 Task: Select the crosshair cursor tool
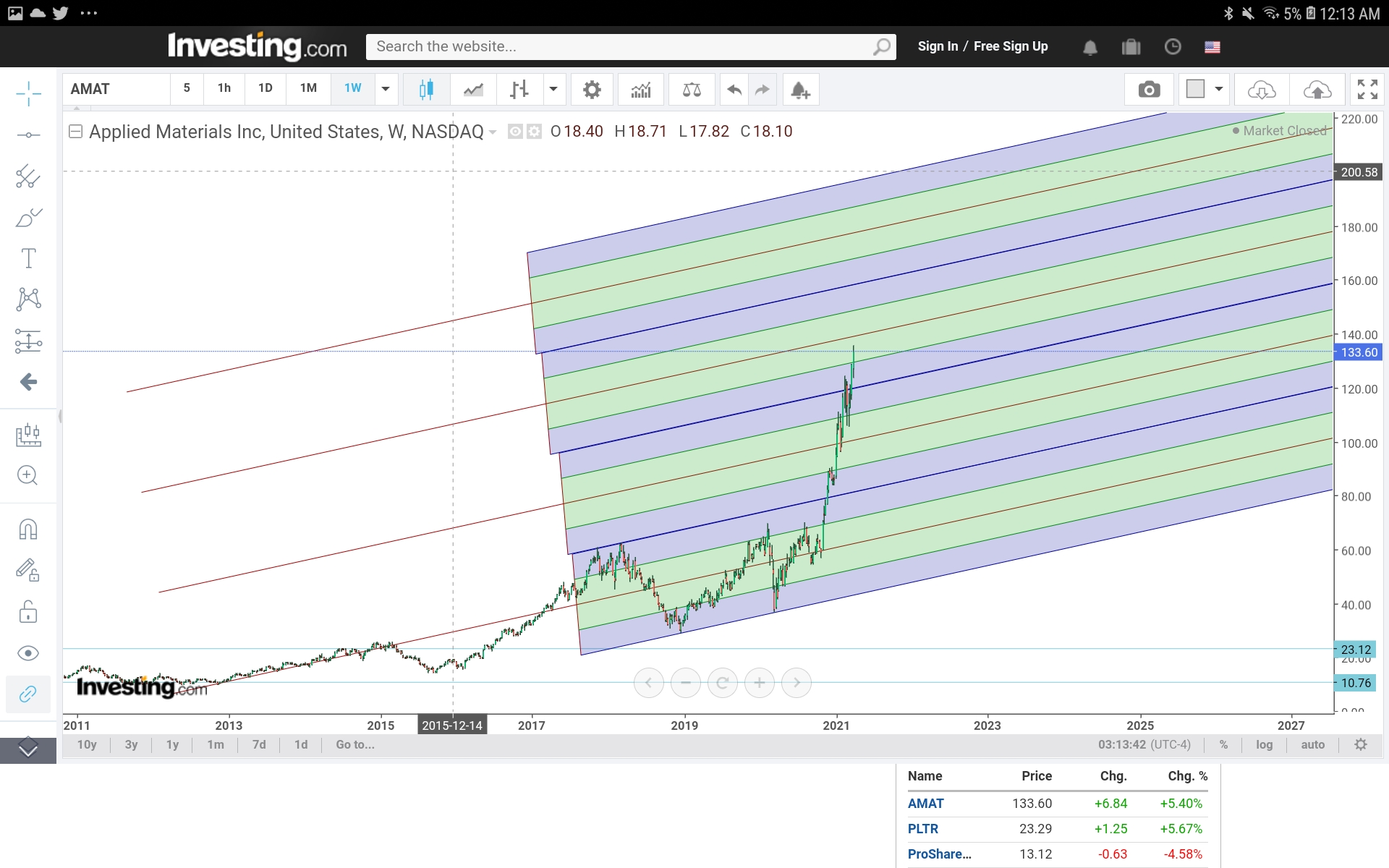click(28, 93)
